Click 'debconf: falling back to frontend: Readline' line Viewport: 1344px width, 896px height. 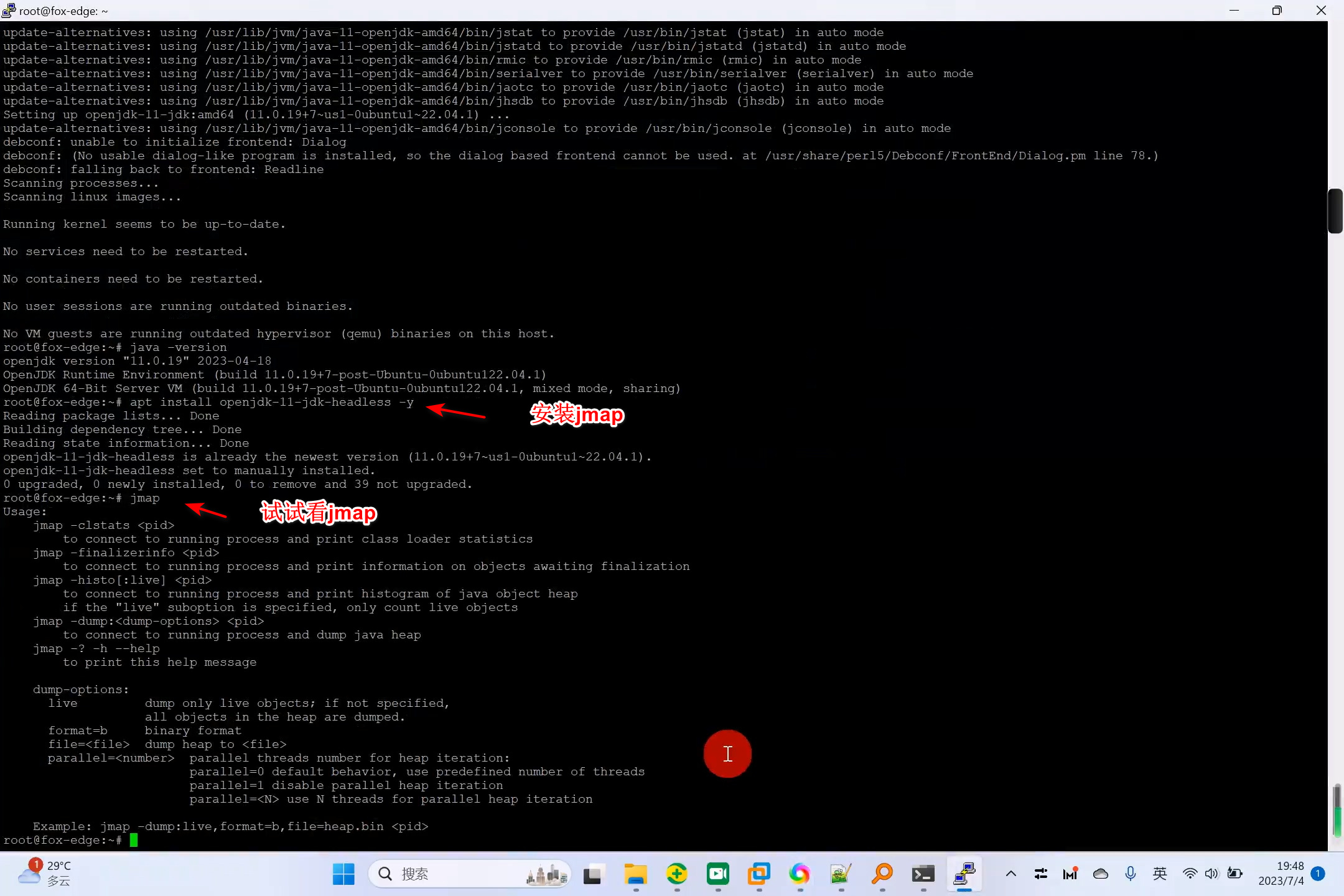point(164,169)
